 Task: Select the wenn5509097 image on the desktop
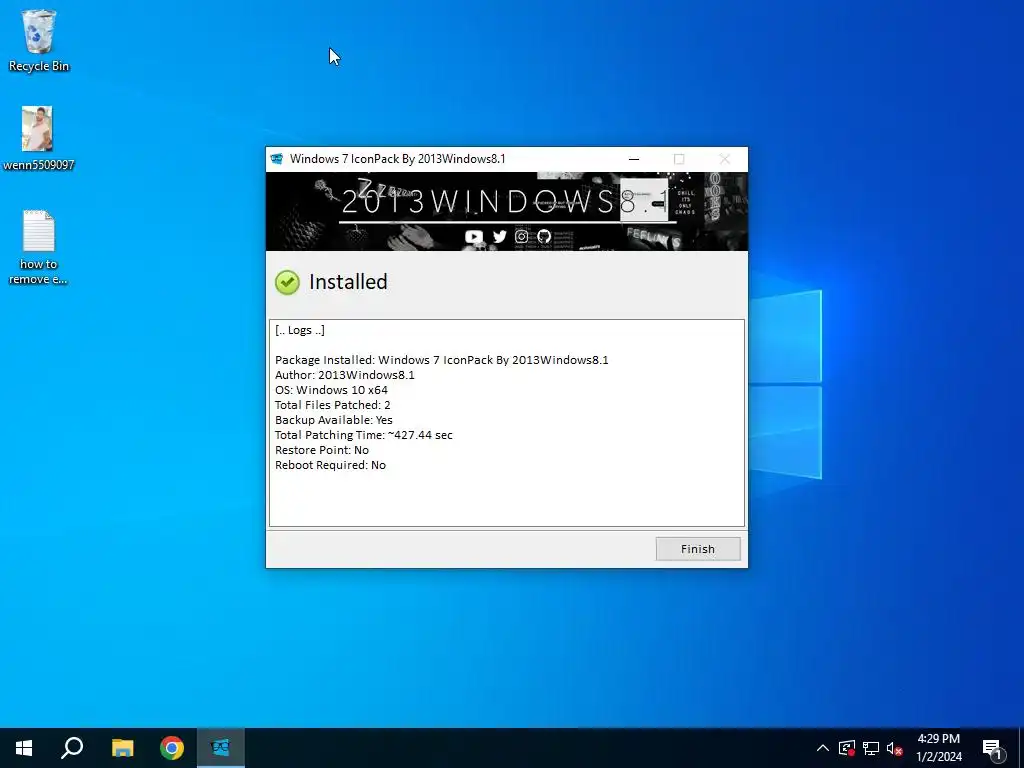(38, 138)
